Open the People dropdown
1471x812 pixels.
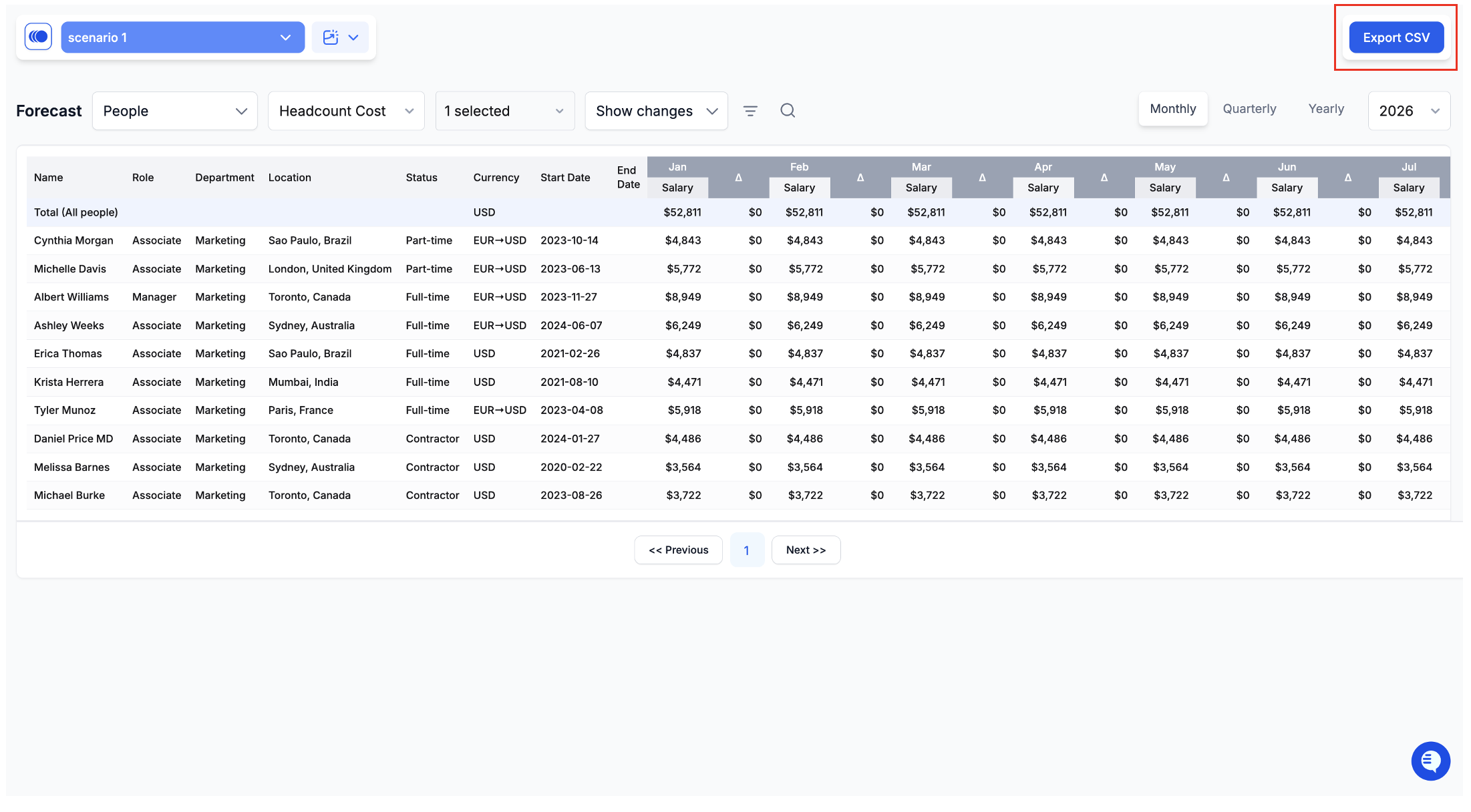click(x=174, y=111)
